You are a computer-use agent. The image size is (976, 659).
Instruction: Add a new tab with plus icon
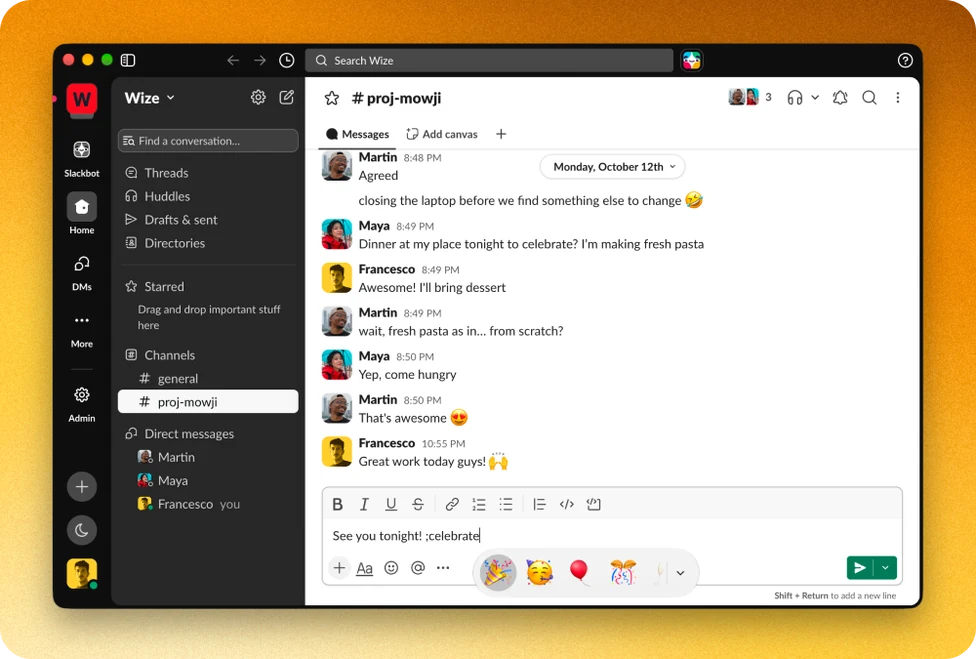501,134
